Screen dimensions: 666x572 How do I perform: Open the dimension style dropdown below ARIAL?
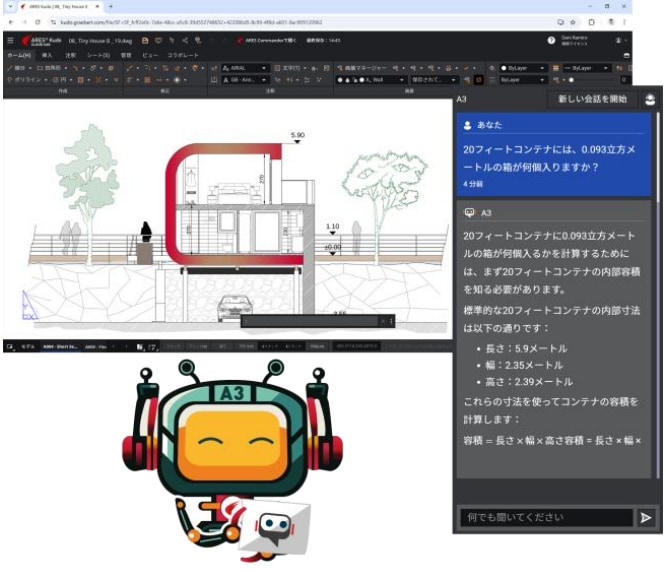tap(244, 79)
